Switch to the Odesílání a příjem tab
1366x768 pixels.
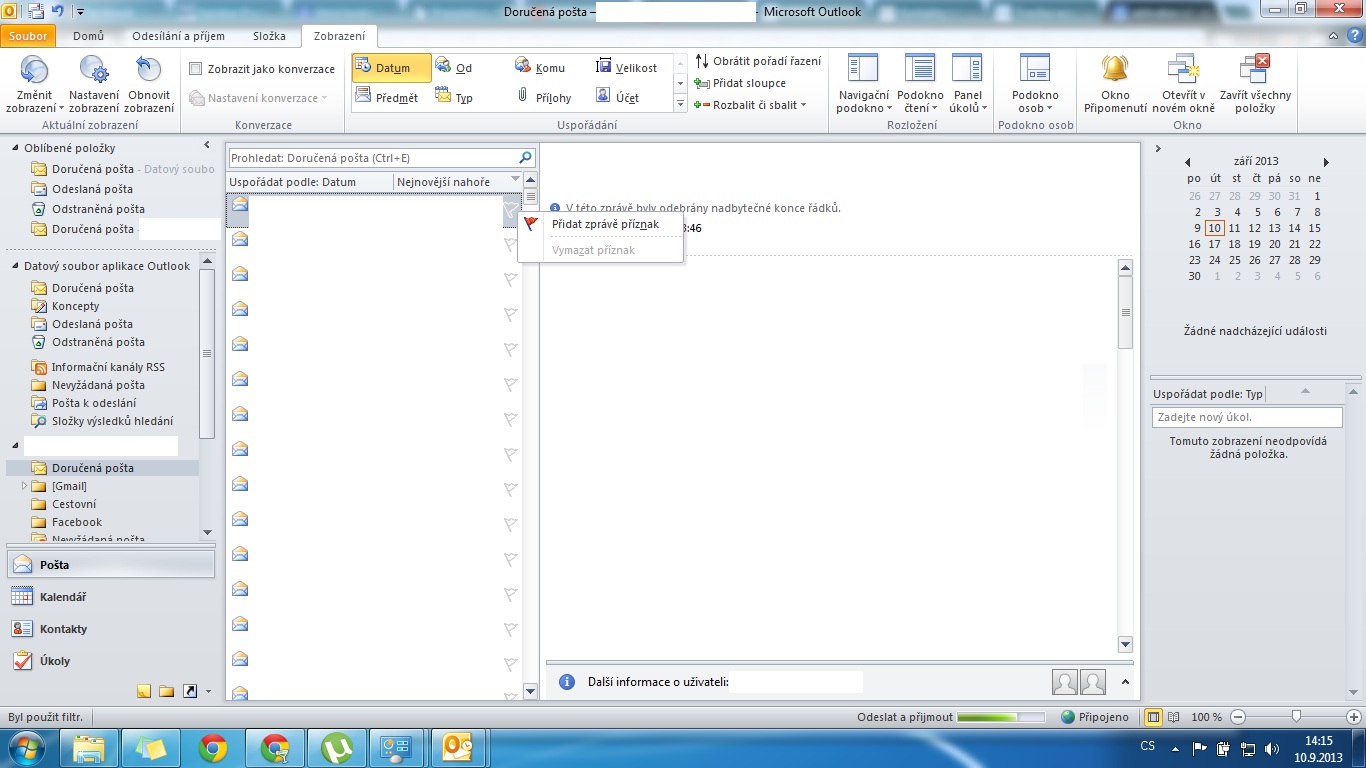click(178, 36)
